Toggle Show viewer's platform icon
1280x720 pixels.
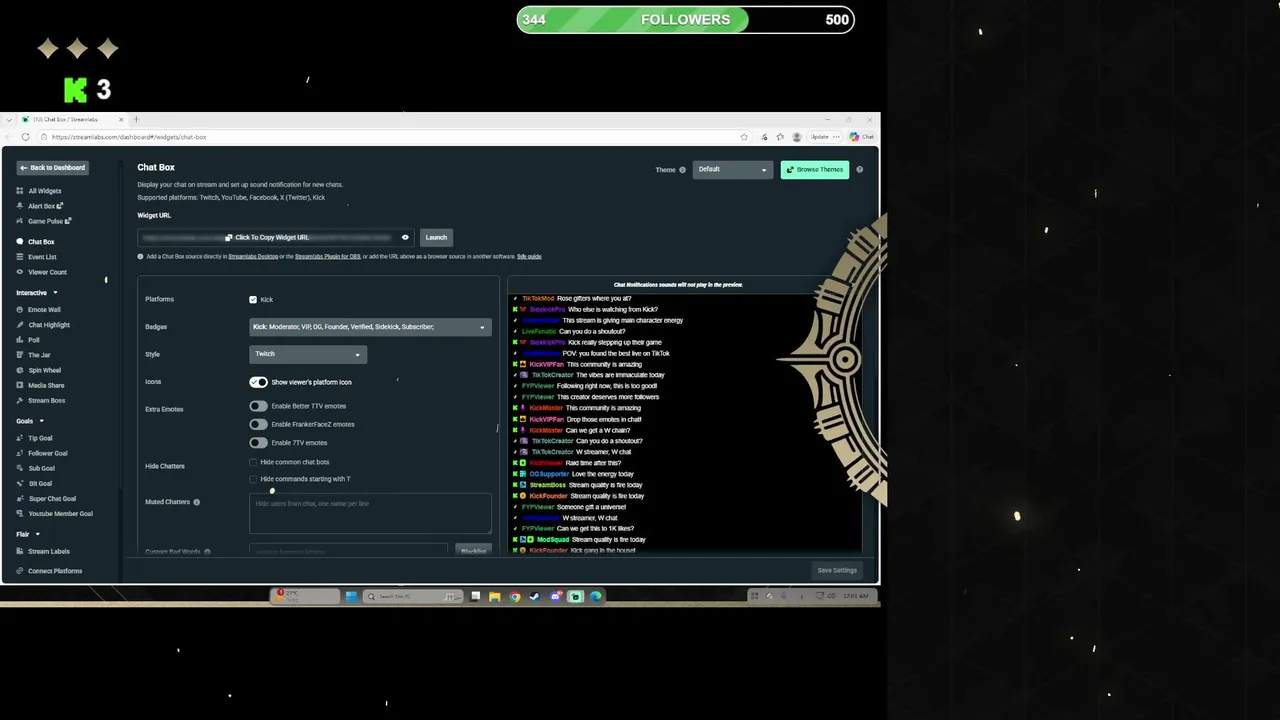coord(258,382)
